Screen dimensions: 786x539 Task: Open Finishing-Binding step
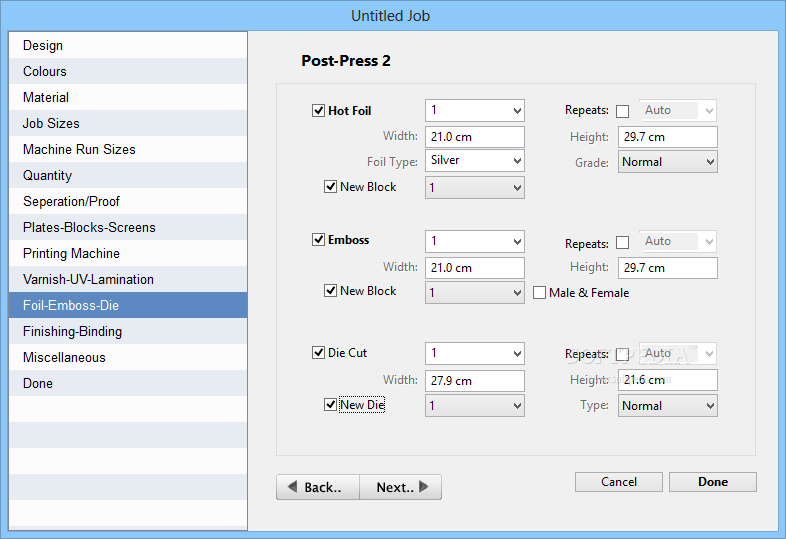pyautogui.click(x=128, y=331)
